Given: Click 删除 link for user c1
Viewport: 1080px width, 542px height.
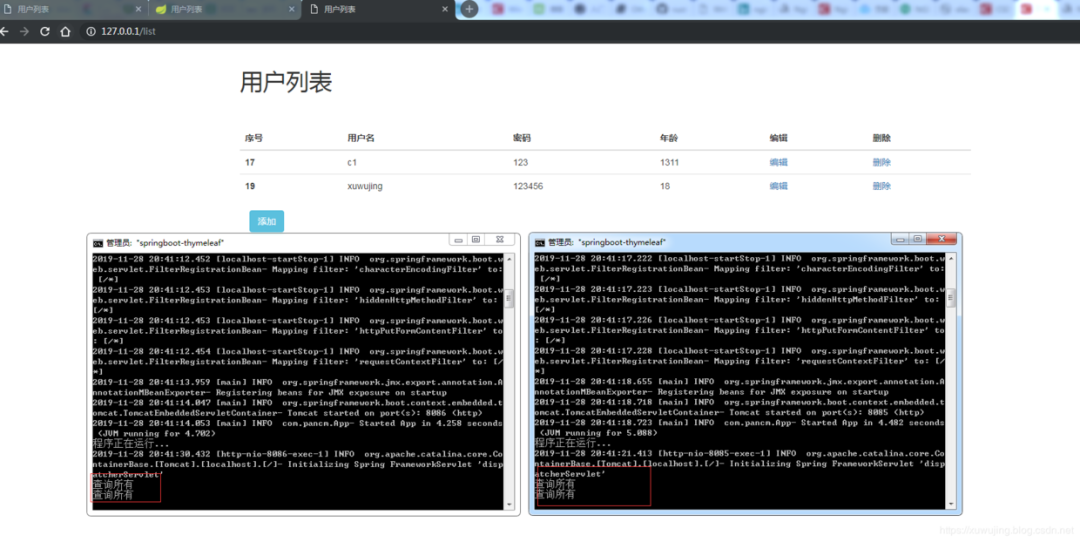Looking at the screenshot, I should tap(882, 163).
